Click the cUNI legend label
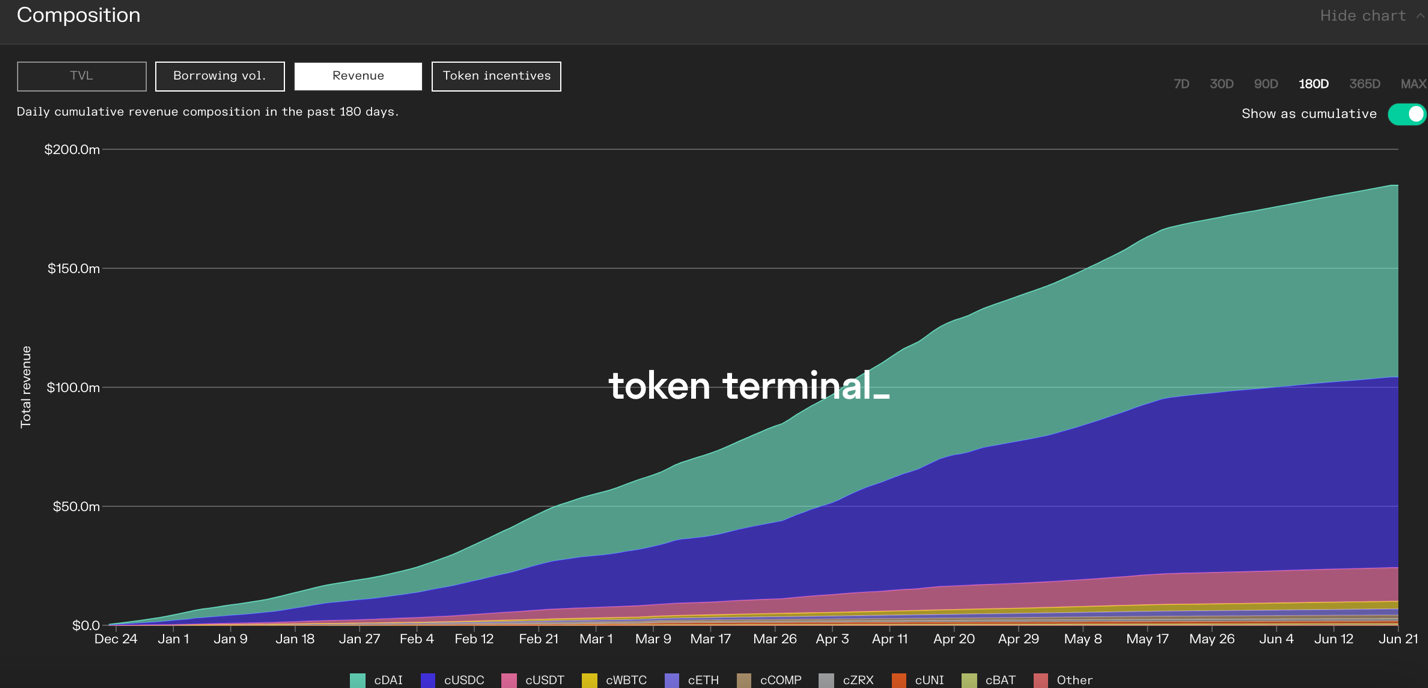Image resolution: width=1428 pixels, height=688 pixels. coord(929,680)
